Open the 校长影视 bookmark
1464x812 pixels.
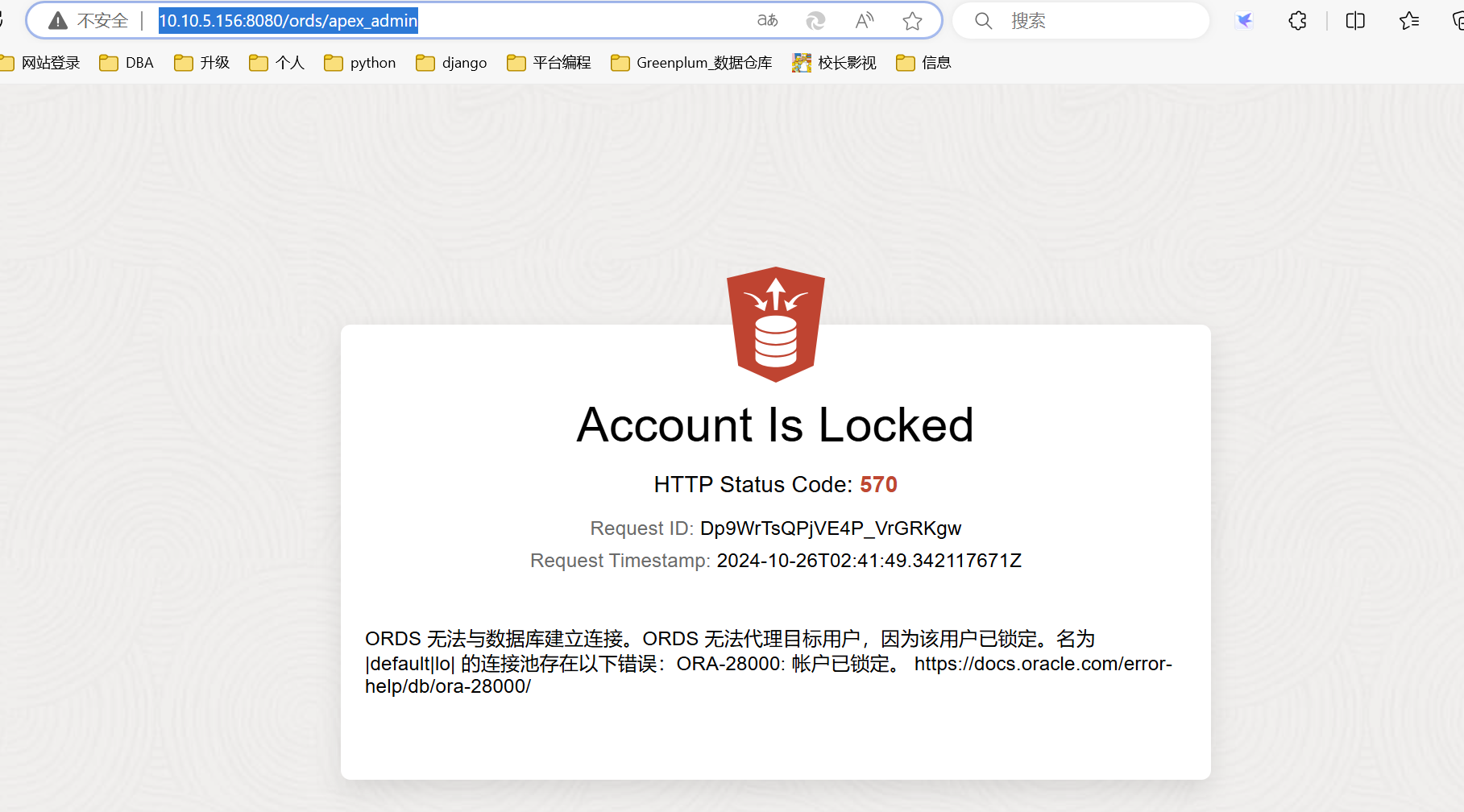pyautogui.click(x=835, y=63)
